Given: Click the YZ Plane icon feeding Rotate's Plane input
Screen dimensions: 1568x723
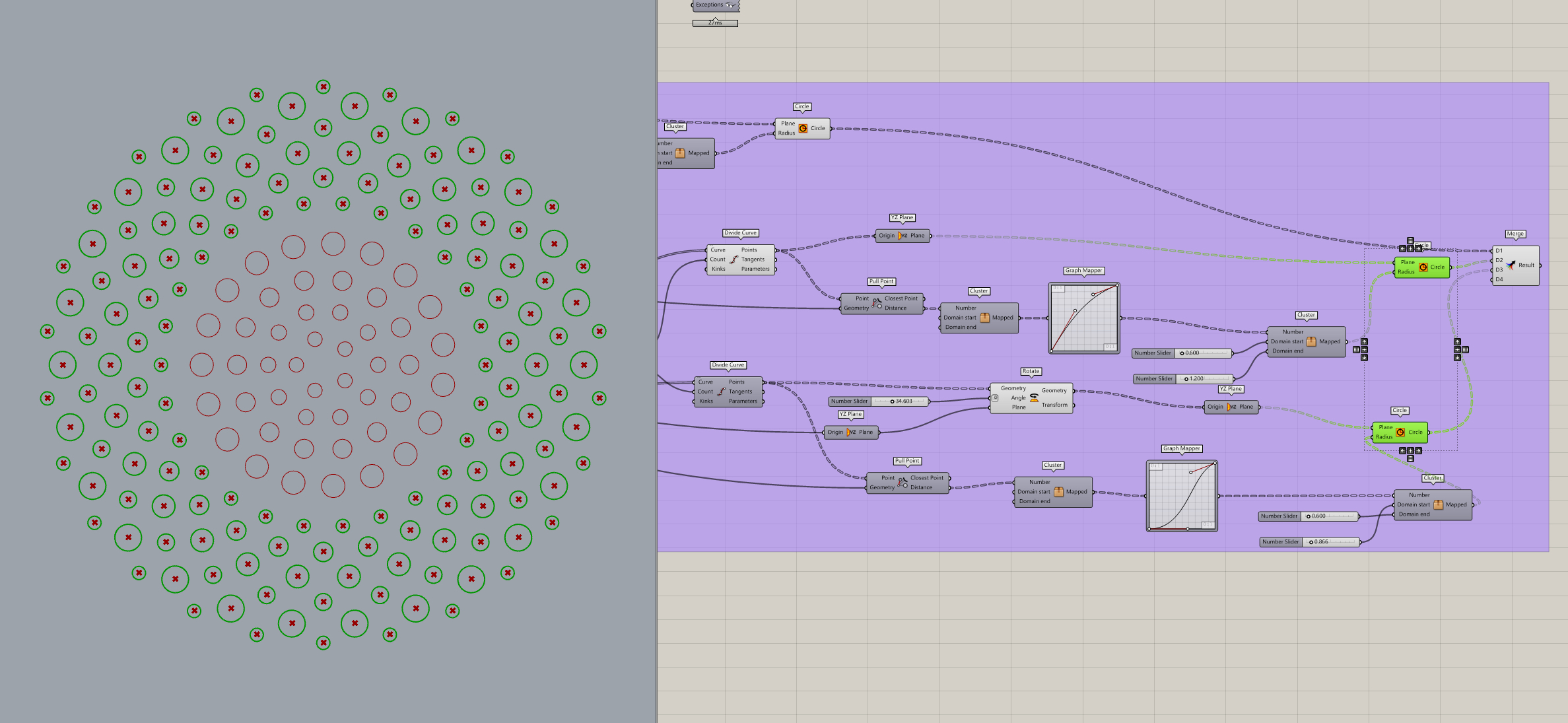Looking at the screenshot, I should tap(851, 432).
